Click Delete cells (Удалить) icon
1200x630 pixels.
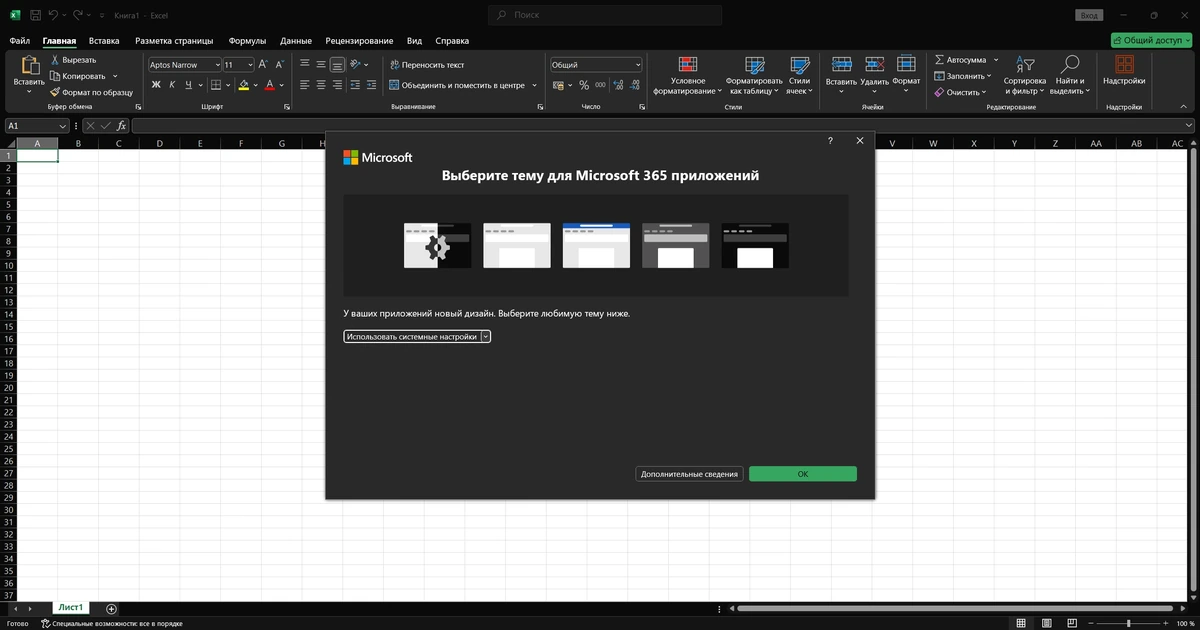click(874, 65)
